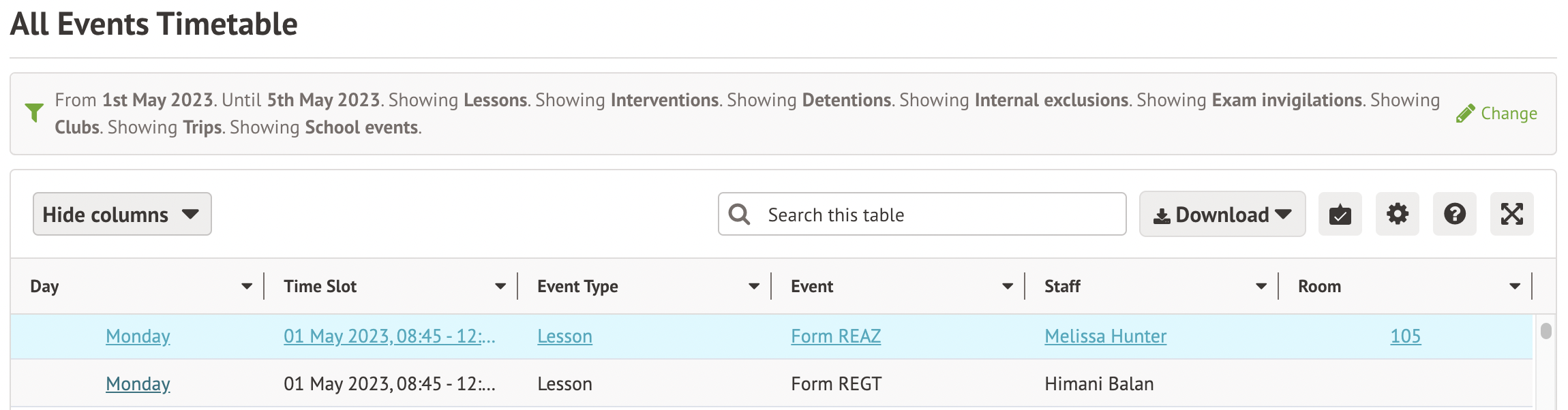This screenshot has width=1568, height=410.
Task: Open Event Type column dropdown arrow
Action: [754, 287]
